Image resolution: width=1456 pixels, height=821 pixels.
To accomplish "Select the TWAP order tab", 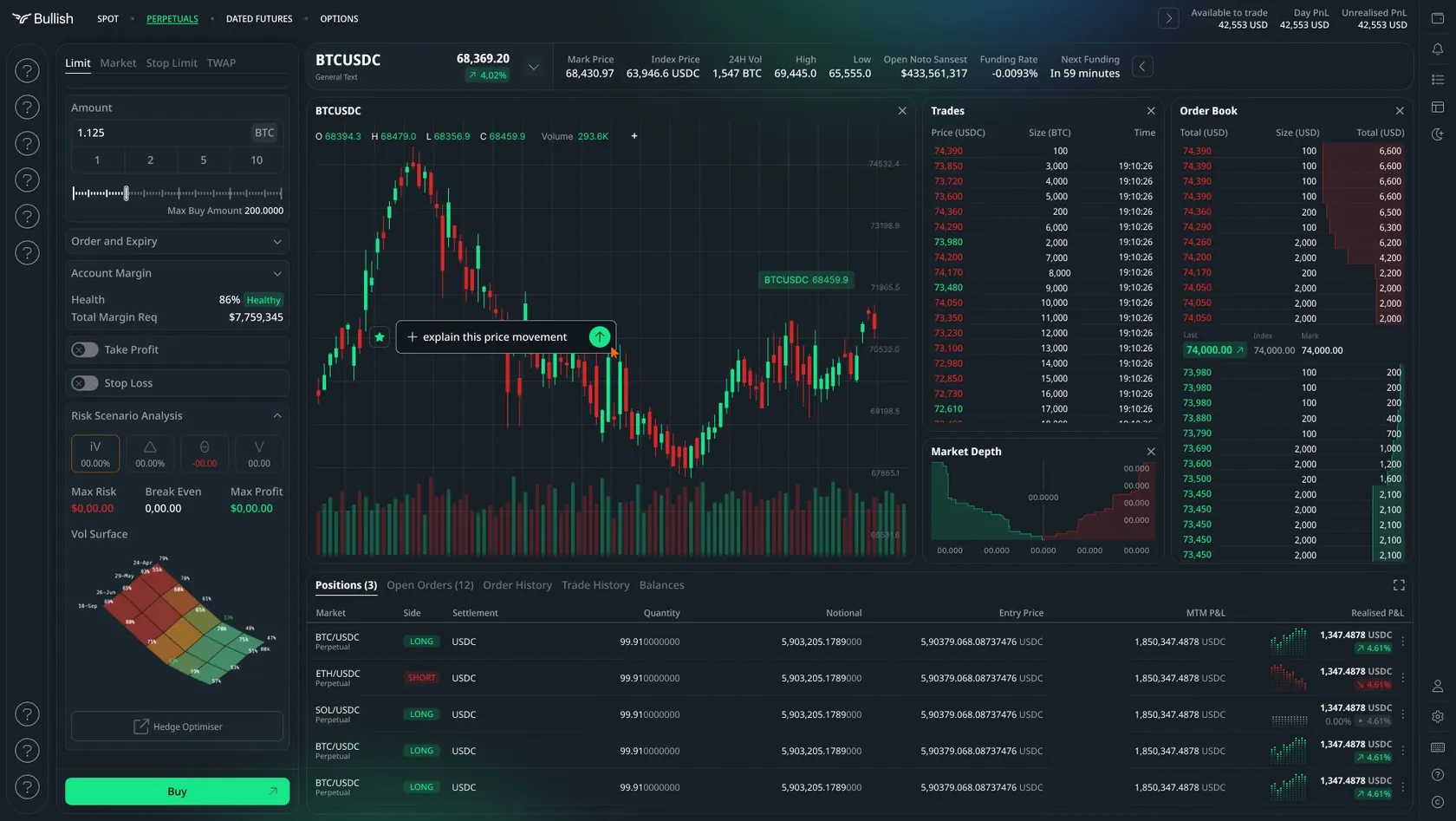I will click(221, 63).
